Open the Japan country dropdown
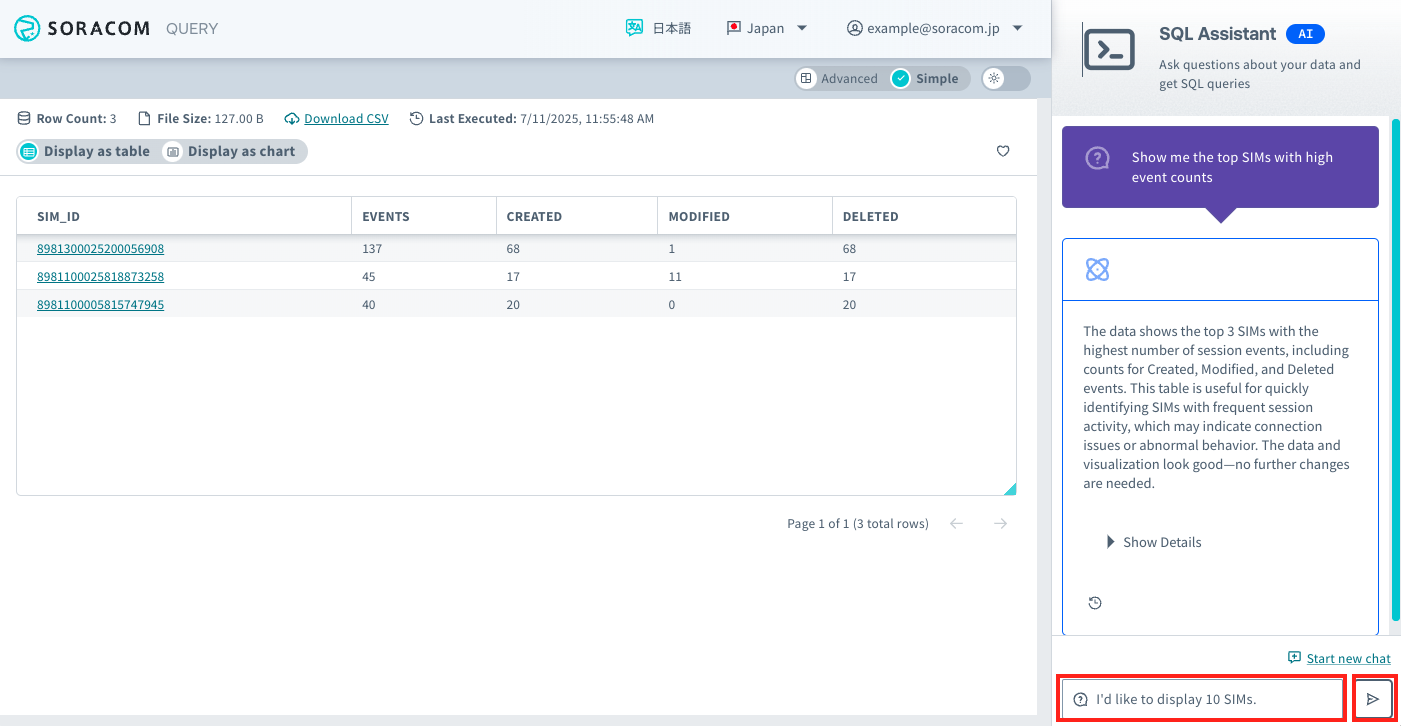The image size is (1401, 726). point(767,28)
